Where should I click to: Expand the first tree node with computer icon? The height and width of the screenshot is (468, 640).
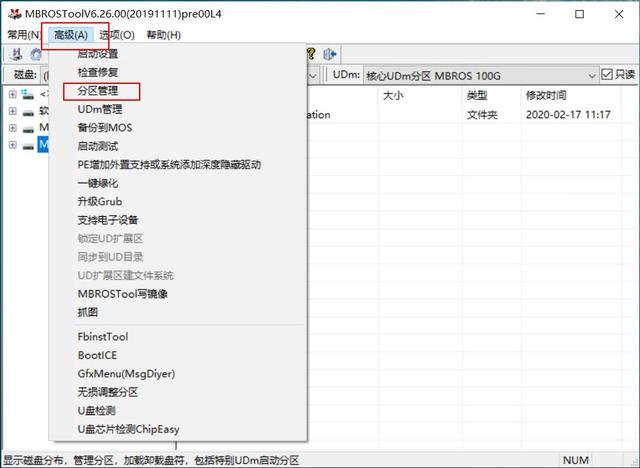coord(13,95)
